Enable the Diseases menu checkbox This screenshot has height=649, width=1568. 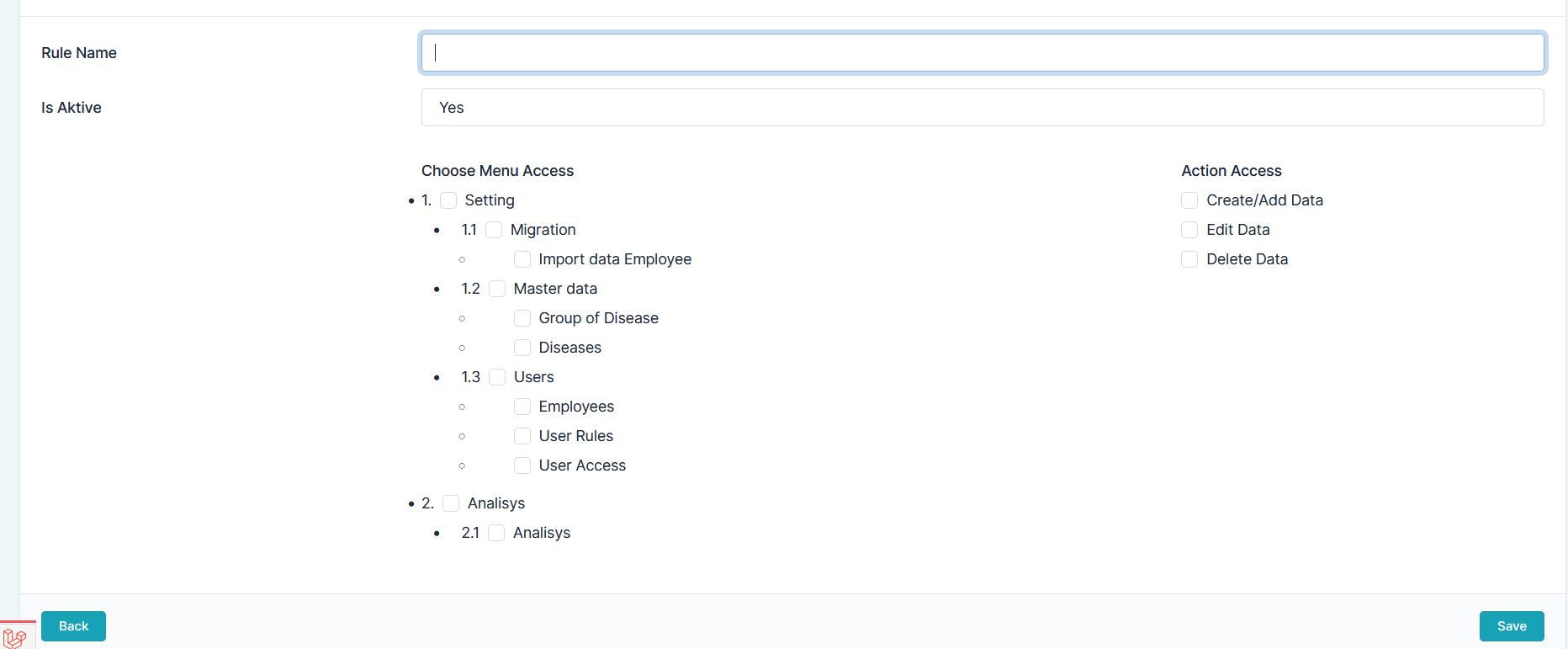pyautogui.click(x=522, y=348)
